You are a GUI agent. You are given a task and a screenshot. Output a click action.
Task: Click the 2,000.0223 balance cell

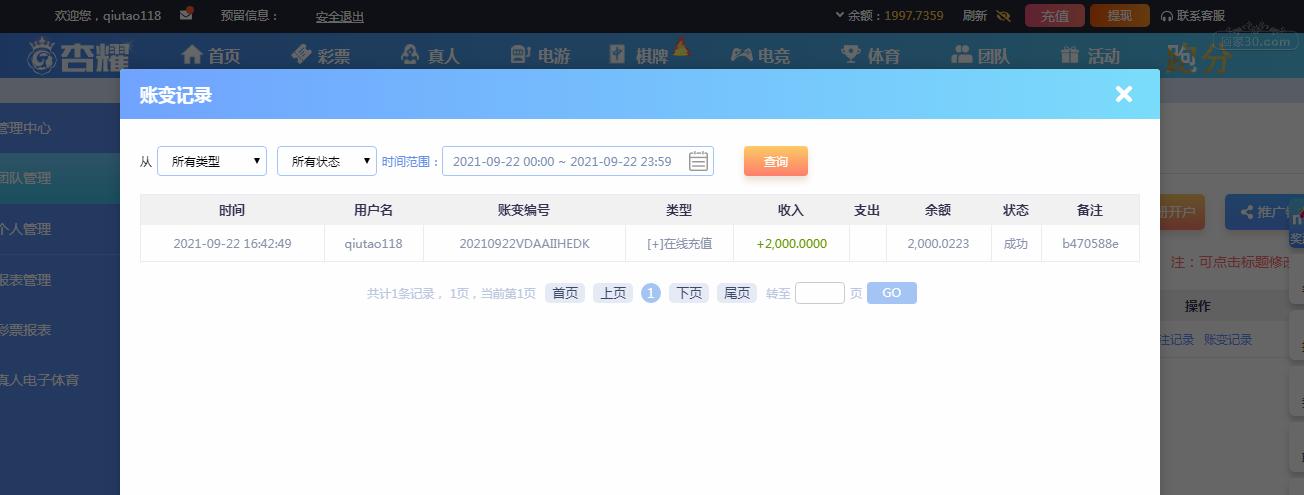(938, 243)
